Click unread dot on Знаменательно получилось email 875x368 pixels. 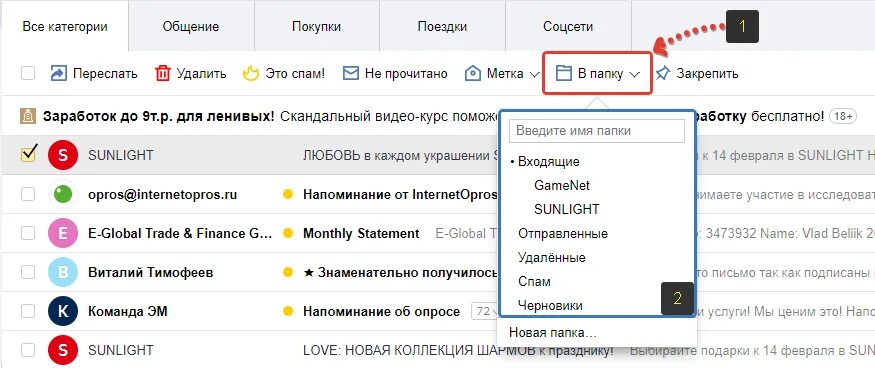[288, 273]
